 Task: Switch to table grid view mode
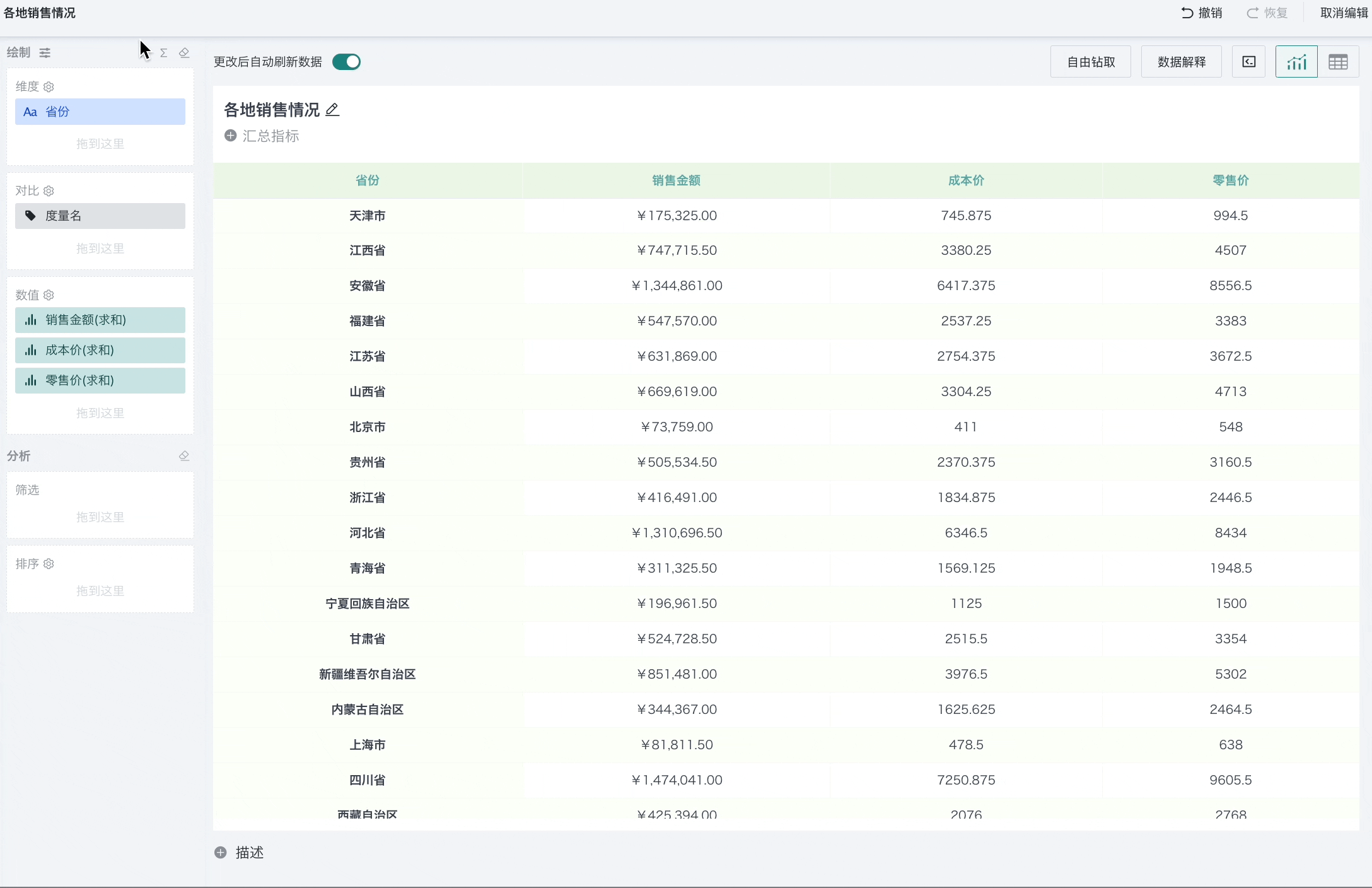pyautogui.click(x=1338, y=62)
